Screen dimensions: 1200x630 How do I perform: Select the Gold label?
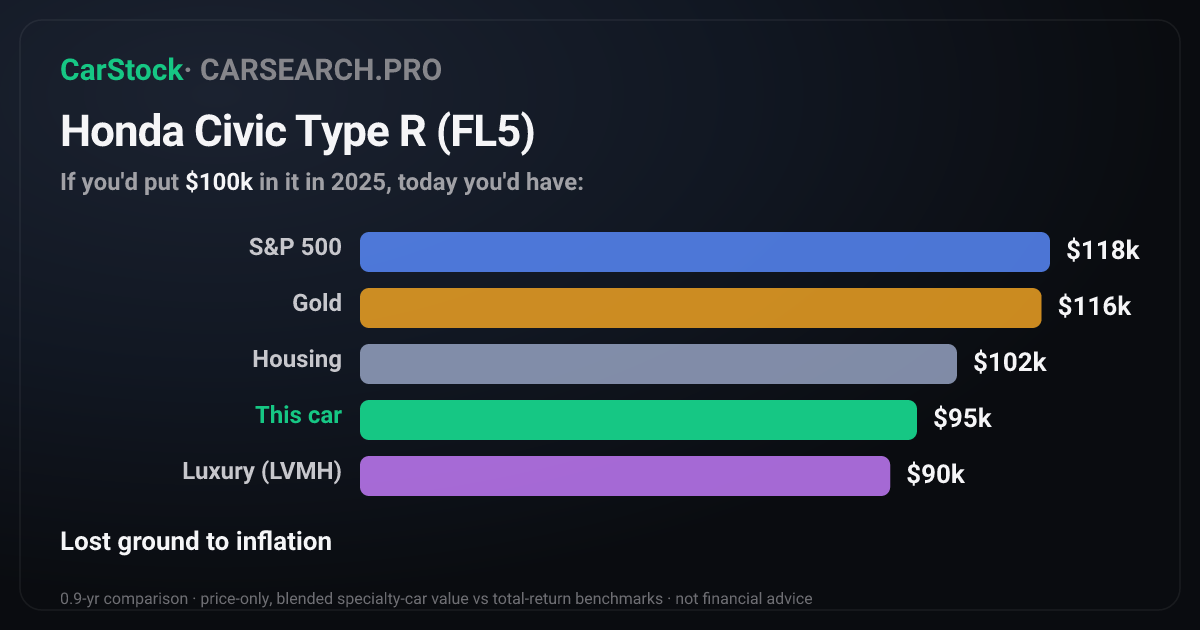[x=317, y=303]
